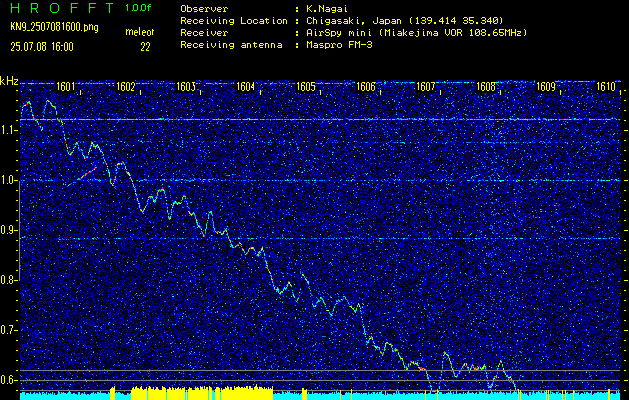Screen dimensions: 629x400
Task: Click the date stamp 25.07.08 16:00
Action: coord(42,47)
